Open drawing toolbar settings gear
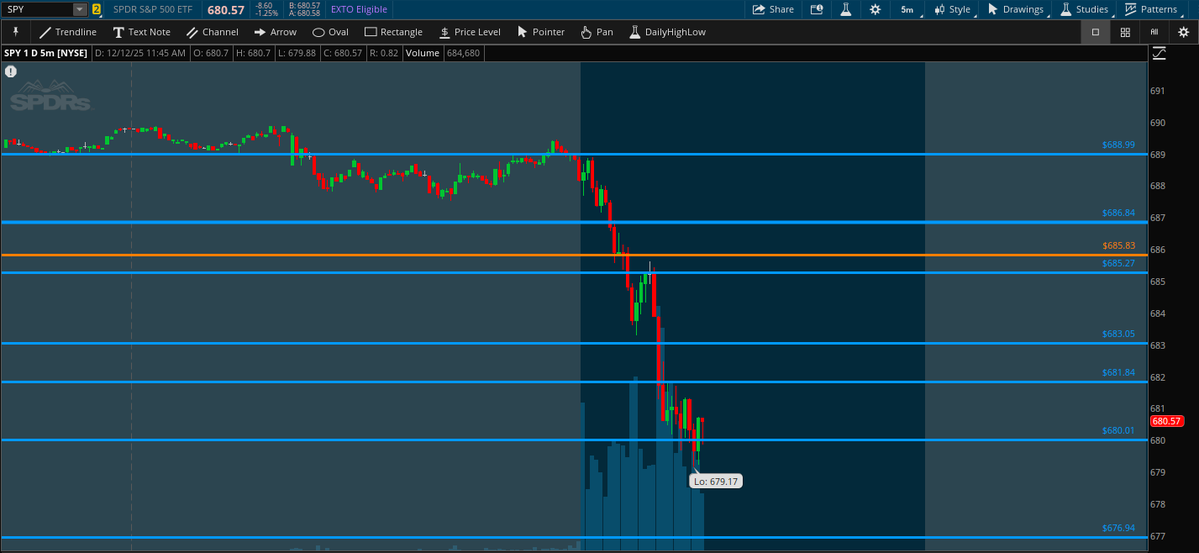Image resolution: width=1199 pixels, height=553 pixels. 1184,32
